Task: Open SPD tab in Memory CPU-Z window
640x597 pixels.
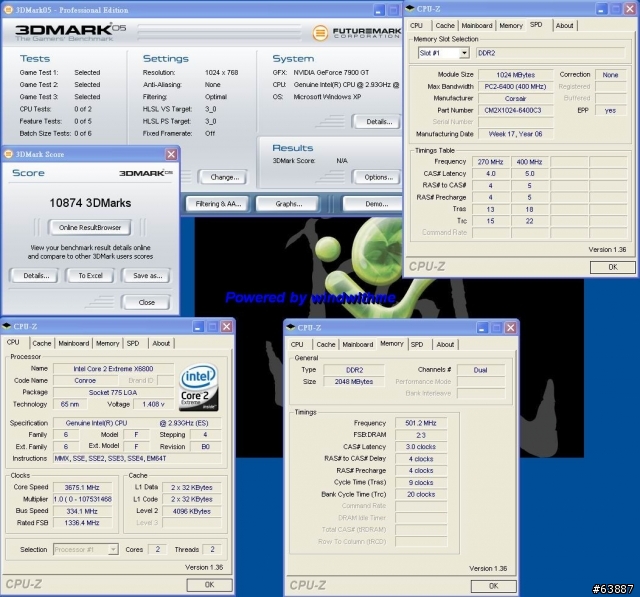Action: point(417,344)
